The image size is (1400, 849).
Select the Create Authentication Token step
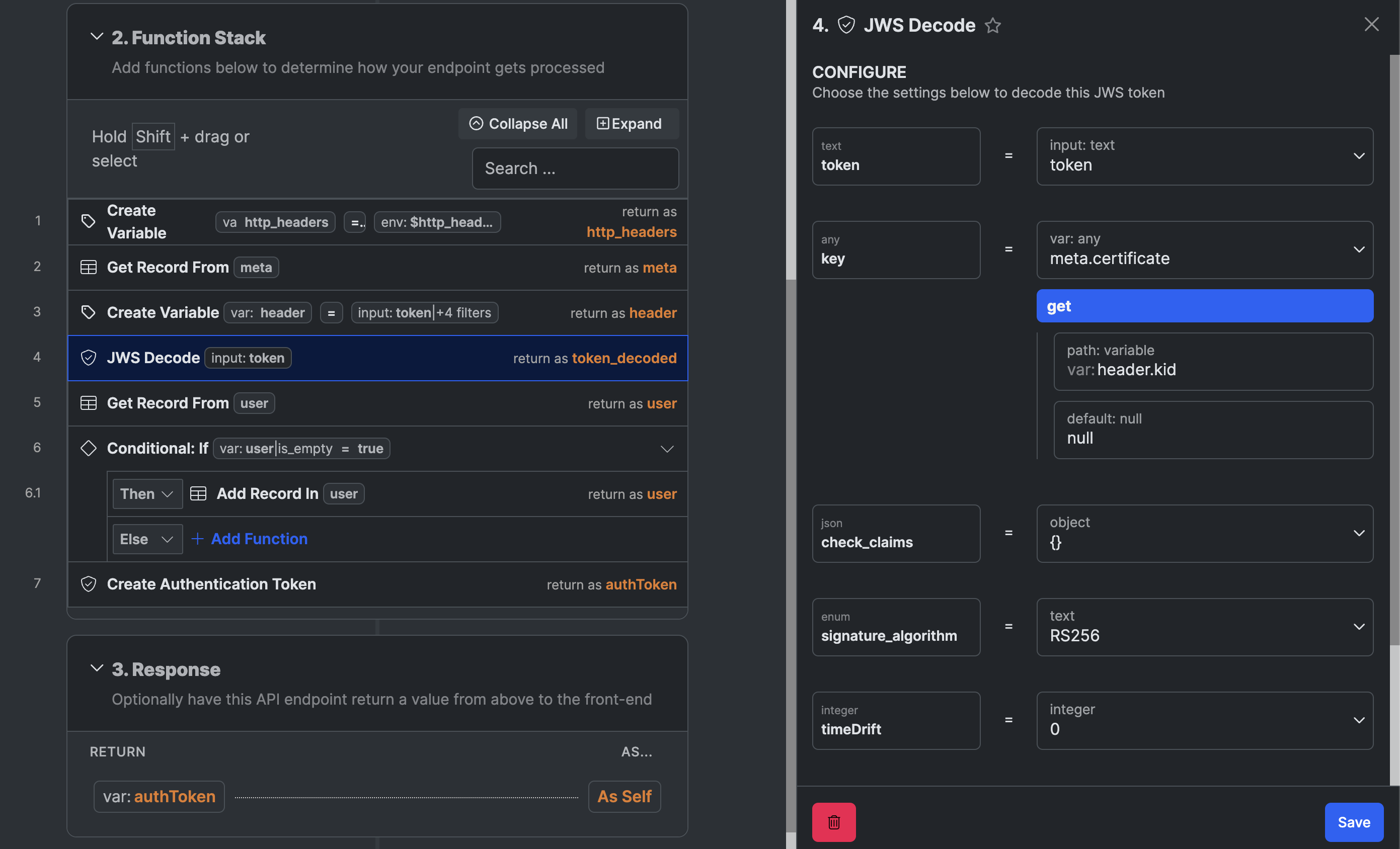coord(378,584)
